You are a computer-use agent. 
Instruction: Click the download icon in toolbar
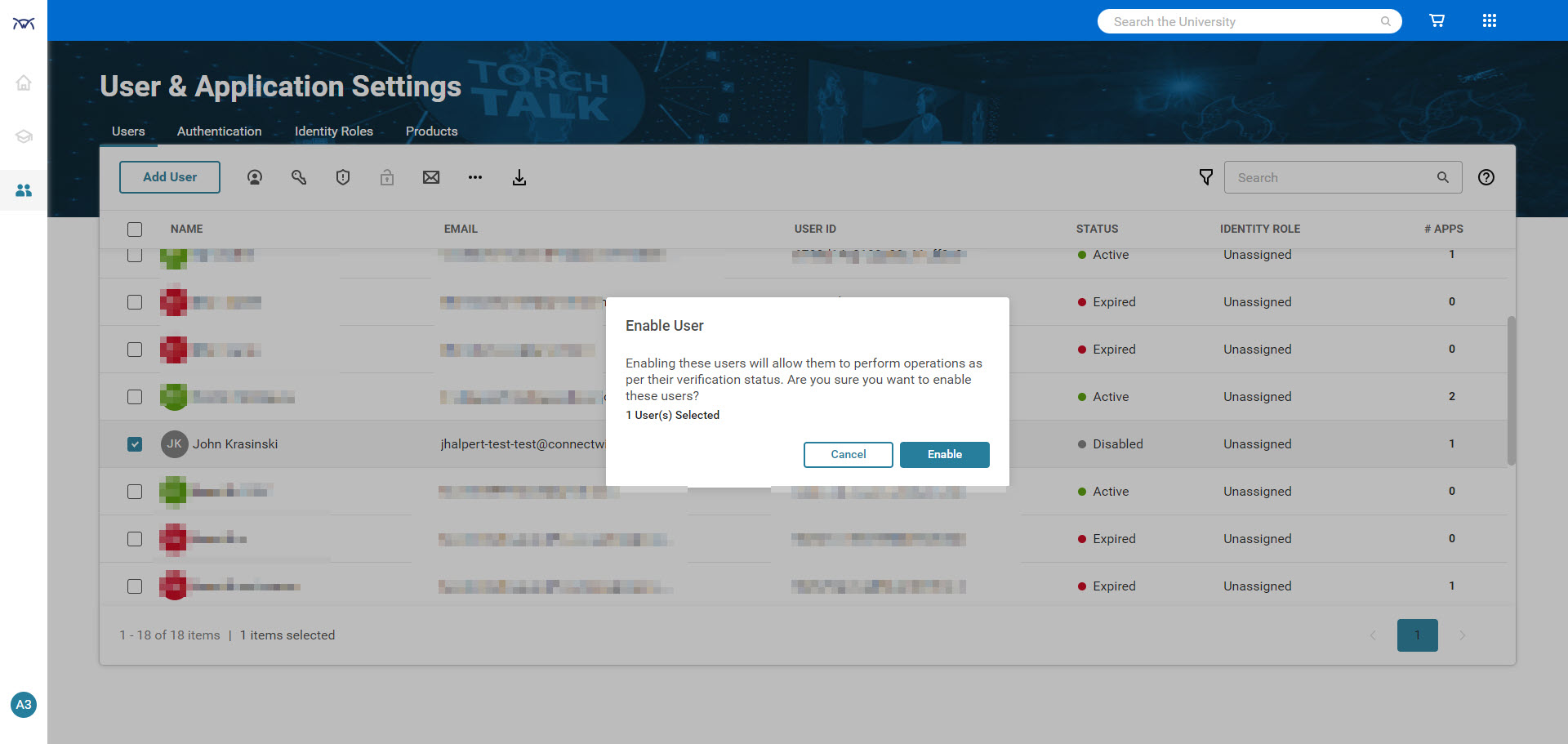click(x=519, y=177)
